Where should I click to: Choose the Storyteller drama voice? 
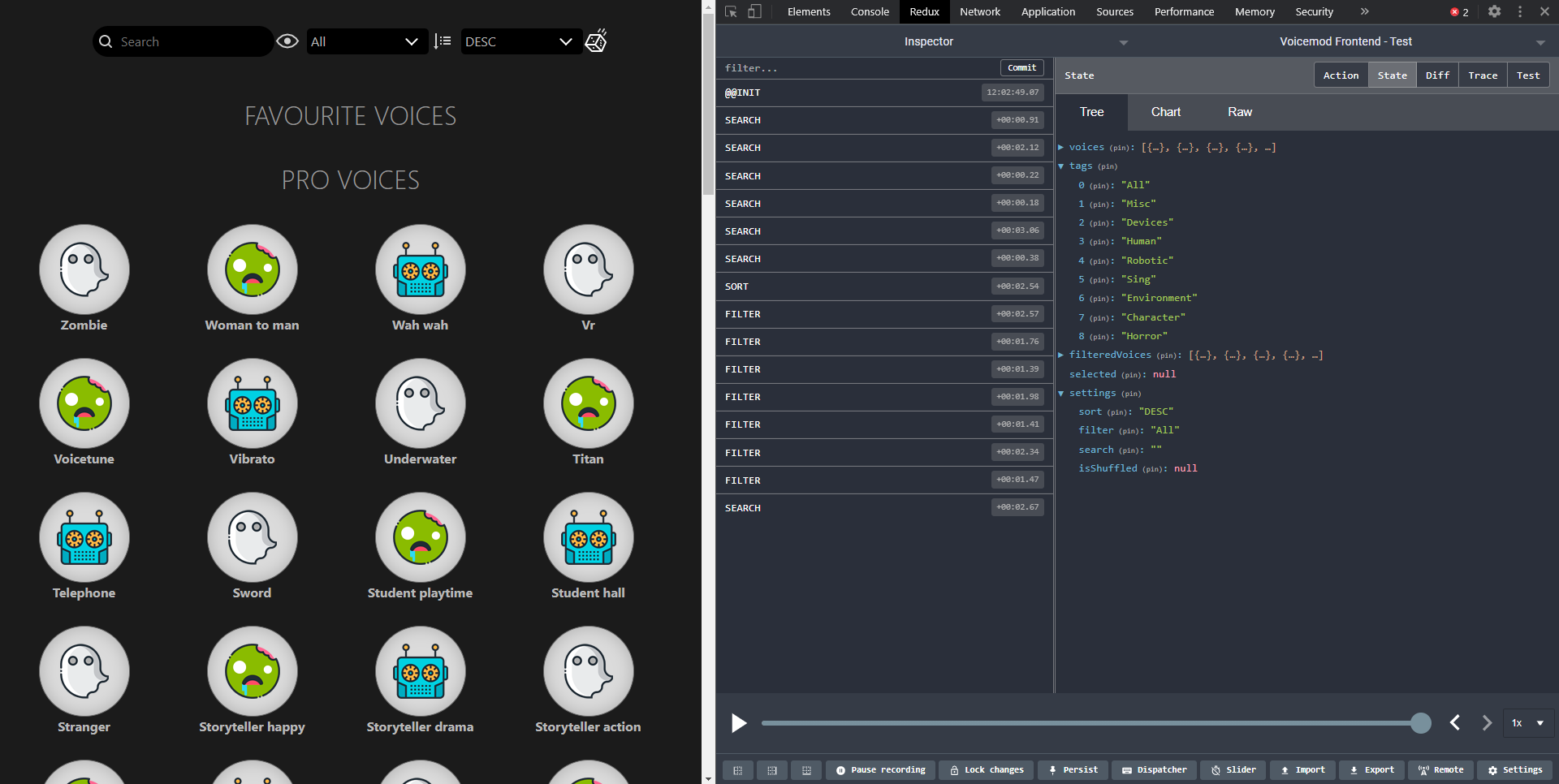421,671
